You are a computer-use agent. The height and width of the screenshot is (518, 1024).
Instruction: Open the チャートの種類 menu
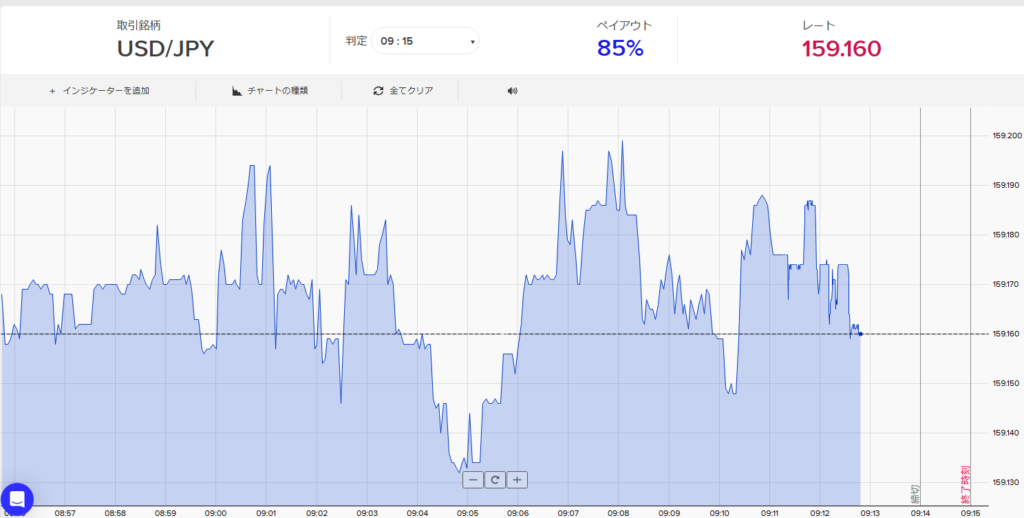coord(277,91)
